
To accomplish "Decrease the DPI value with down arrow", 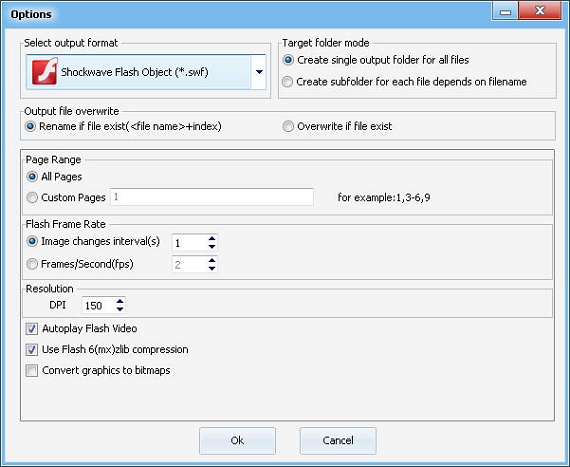I will pos(120,309).
